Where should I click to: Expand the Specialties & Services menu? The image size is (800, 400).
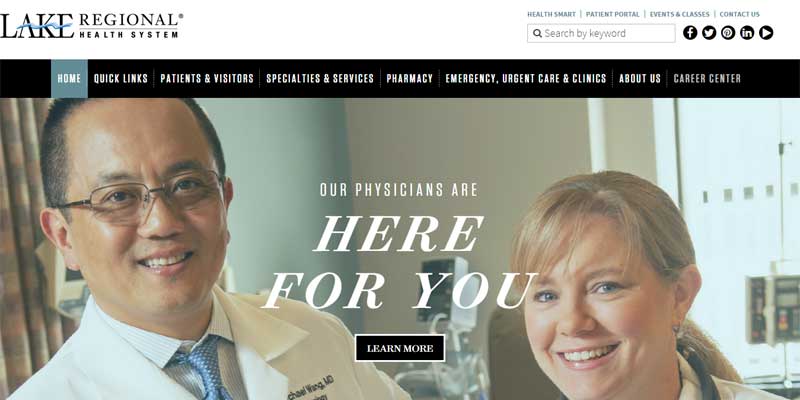pyautogui.click(x=320, y=79)
